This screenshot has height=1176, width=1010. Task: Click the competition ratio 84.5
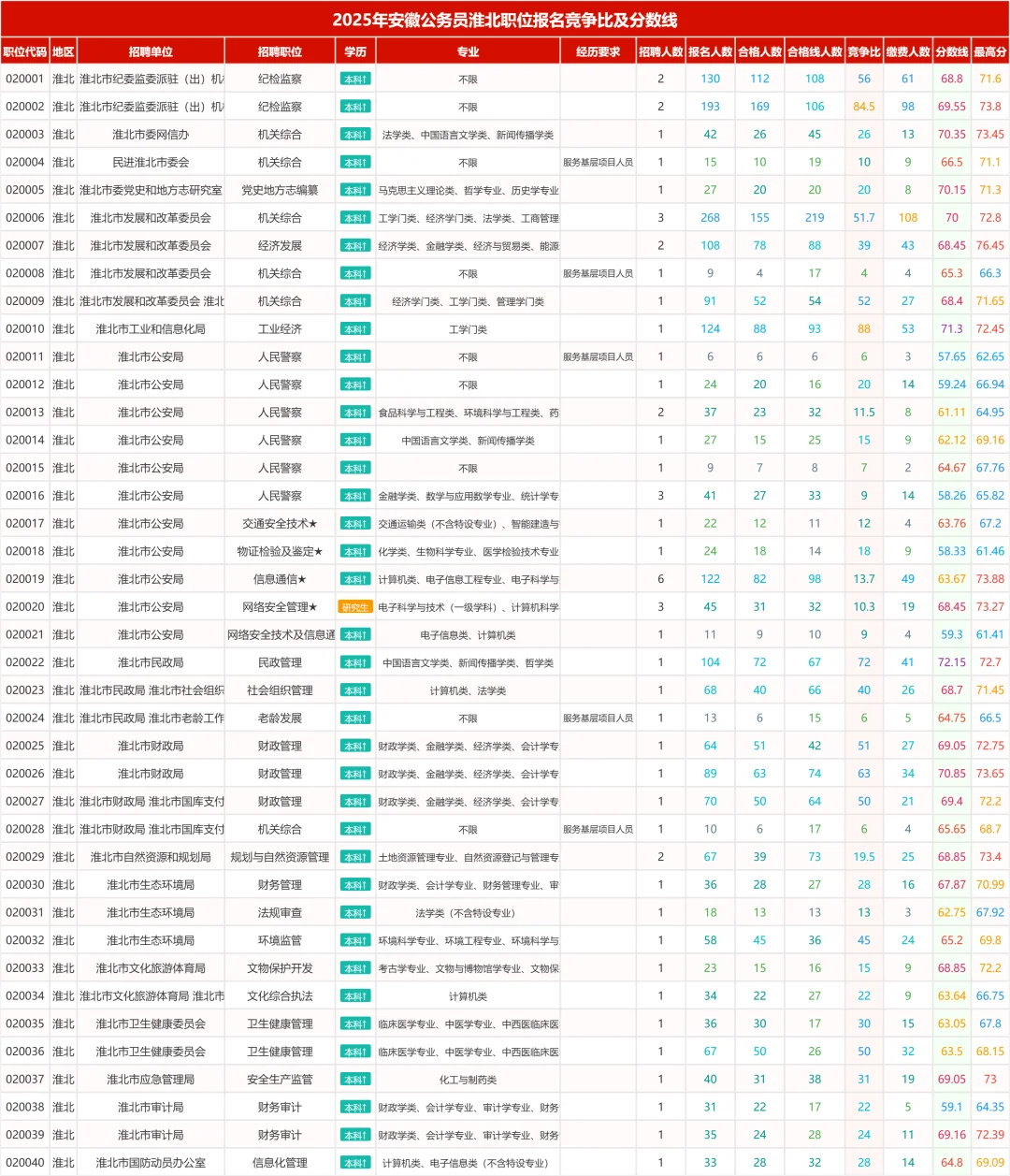pos(864,107)
